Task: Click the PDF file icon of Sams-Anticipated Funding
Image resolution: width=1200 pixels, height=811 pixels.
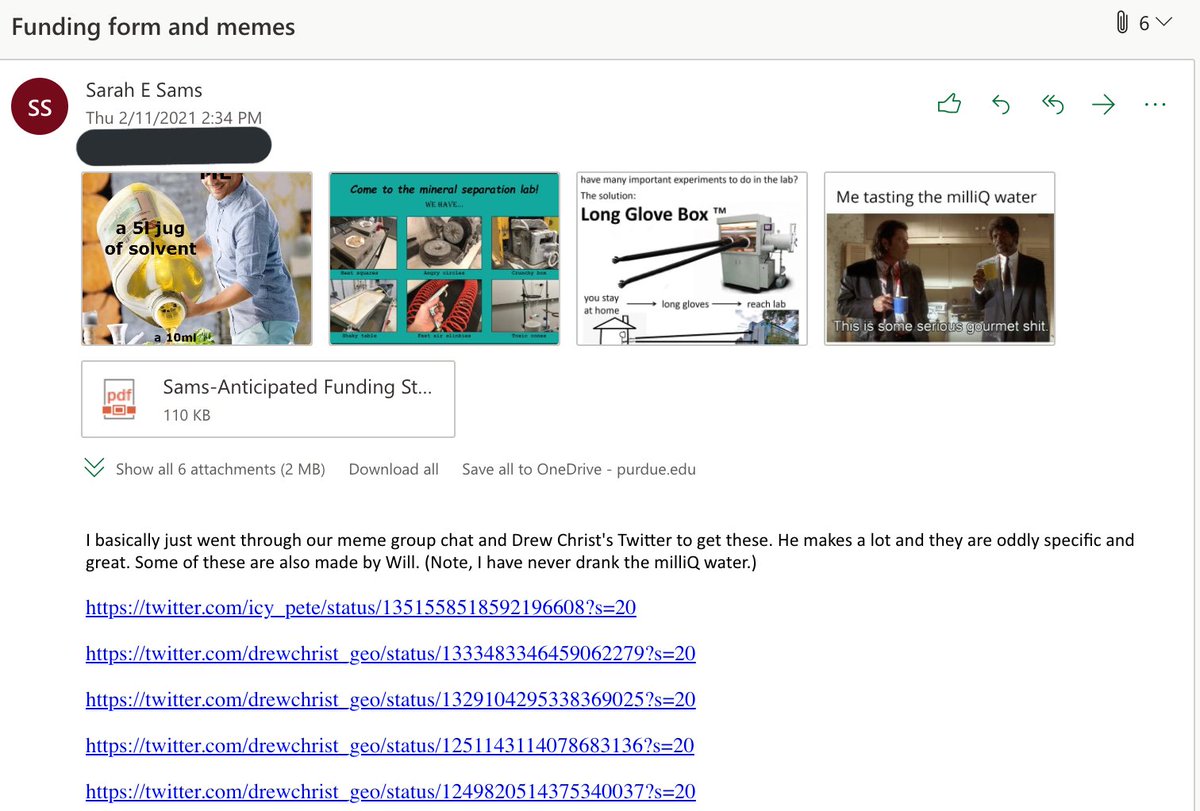Action: tap(118, 399)
